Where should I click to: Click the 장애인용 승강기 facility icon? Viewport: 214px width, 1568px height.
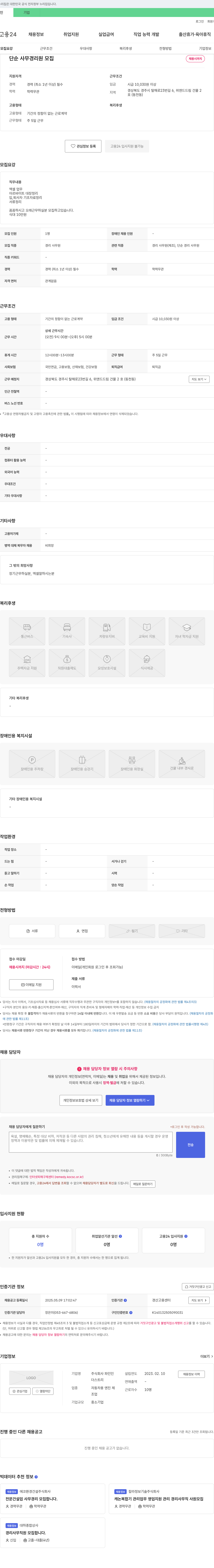pos(82,764)
